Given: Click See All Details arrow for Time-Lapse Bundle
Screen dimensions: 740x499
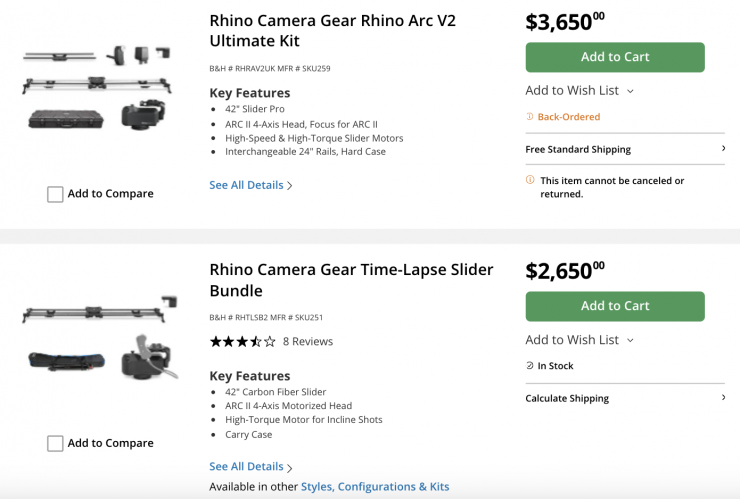Looking at the screenshot, I should (x=290, y=467).
